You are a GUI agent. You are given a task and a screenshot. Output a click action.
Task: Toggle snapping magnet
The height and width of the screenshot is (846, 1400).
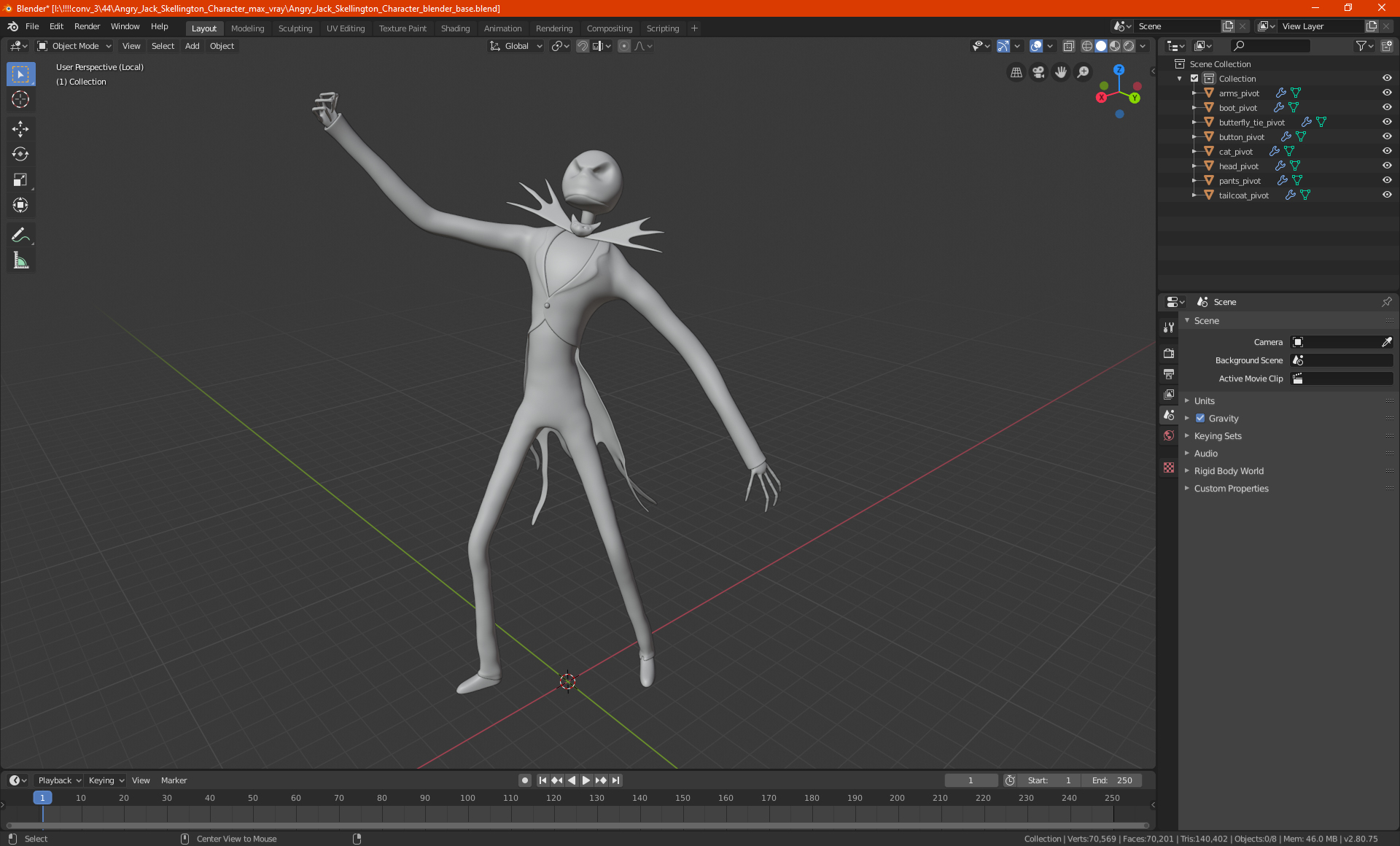point(583,46)
